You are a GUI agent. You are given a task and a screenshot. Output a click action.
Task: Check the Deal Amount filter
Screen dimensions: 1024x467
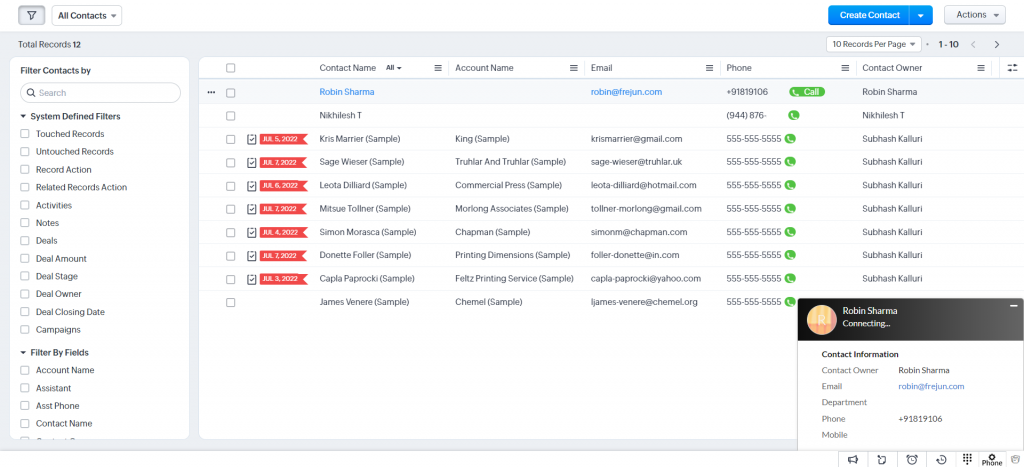(x=25, y=259)
